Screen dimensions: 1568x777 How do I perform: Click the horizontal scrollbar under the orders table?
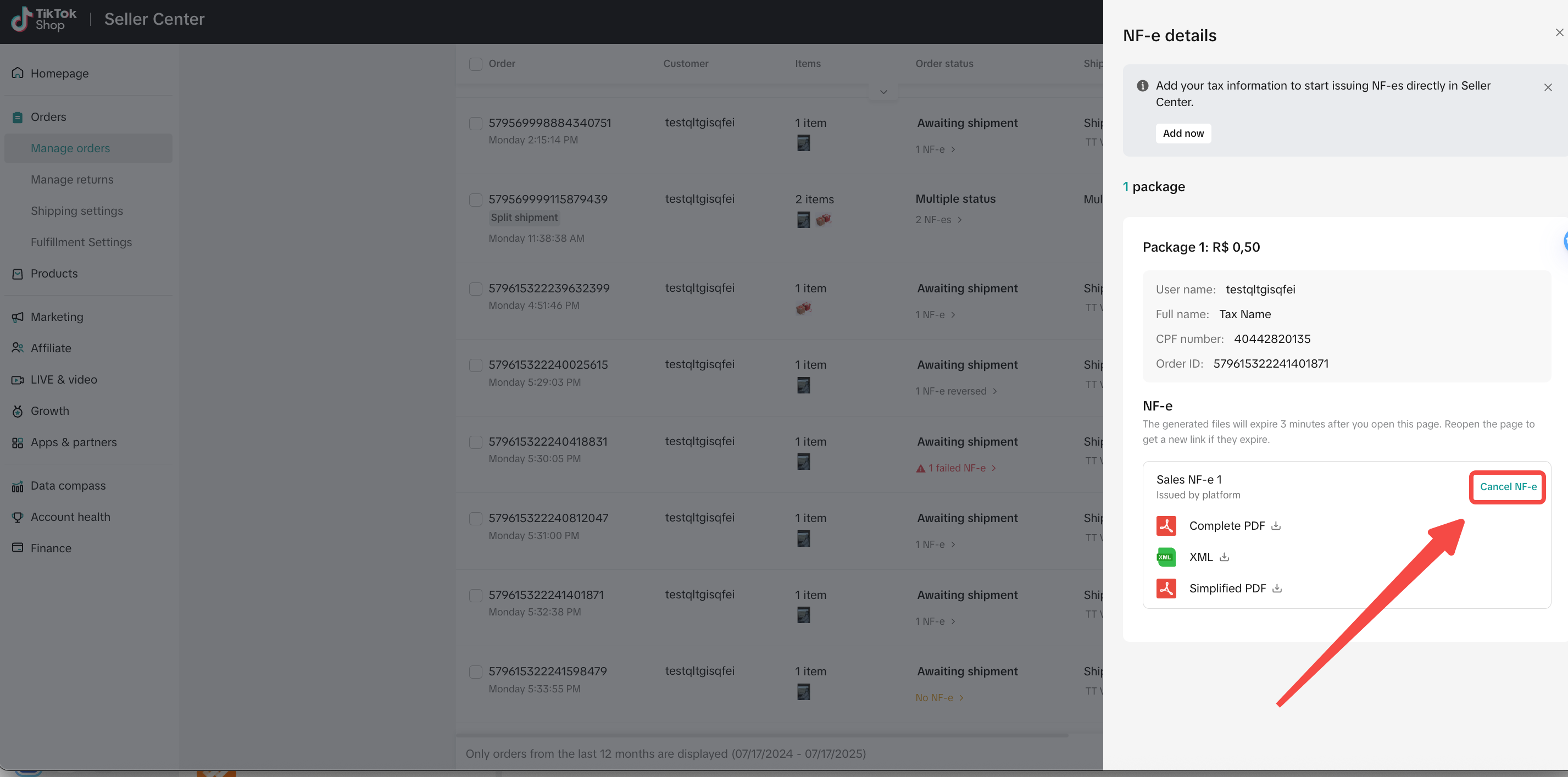click(x=761, y=736)
